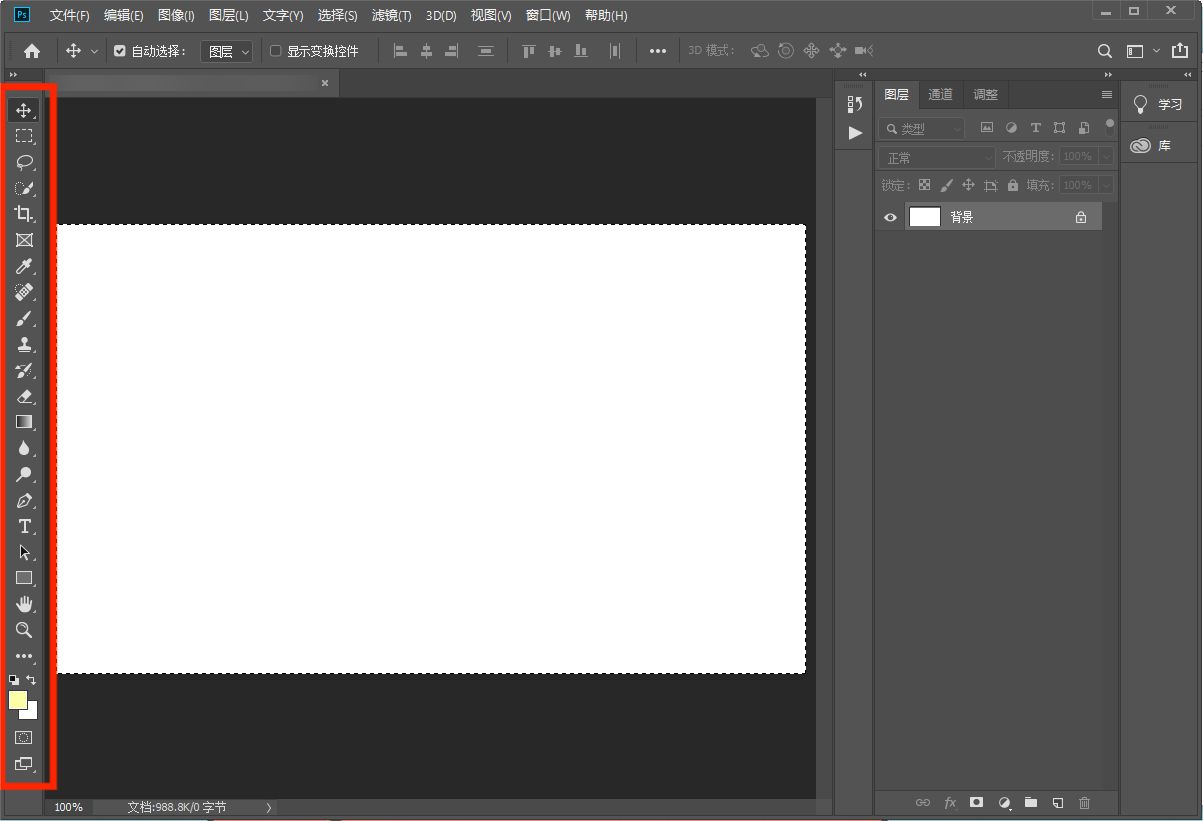Select the Clone Stamp tool
The height and width of the screenshot is (821, 1203).
coord(24,344)
